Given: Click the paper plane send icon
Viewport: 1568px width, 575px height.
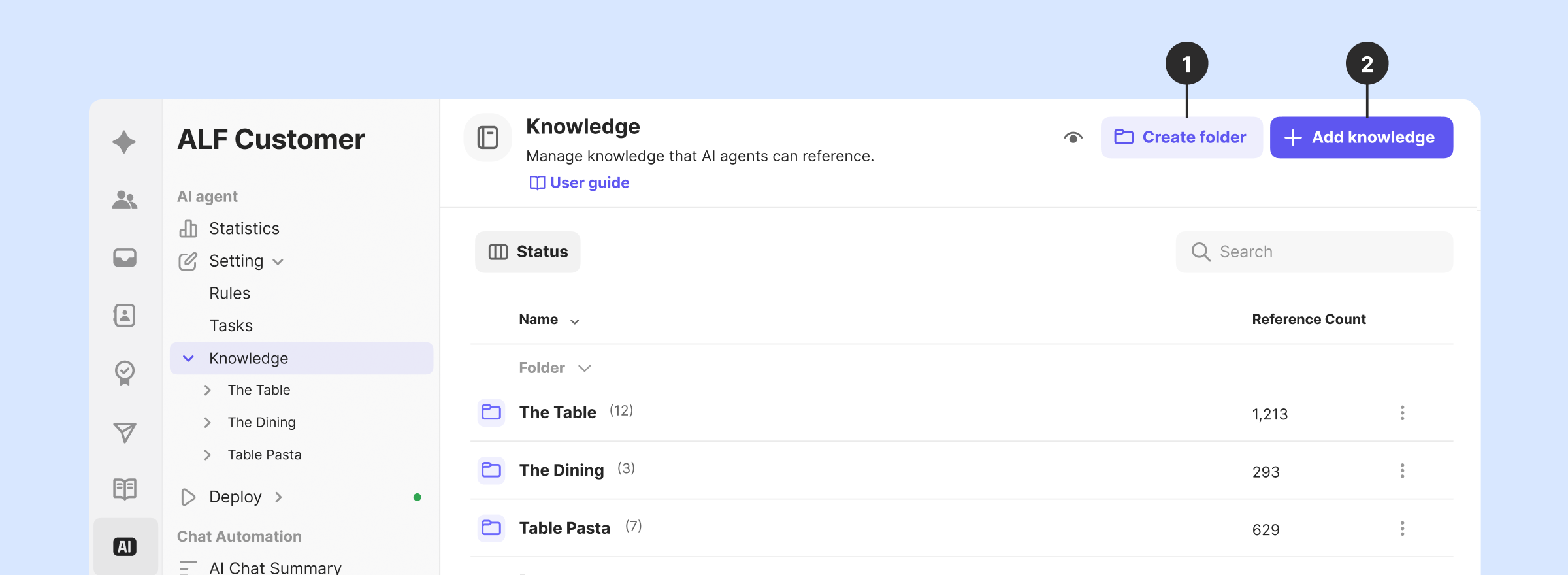Looking at the screenshot, I should [124, 432].
